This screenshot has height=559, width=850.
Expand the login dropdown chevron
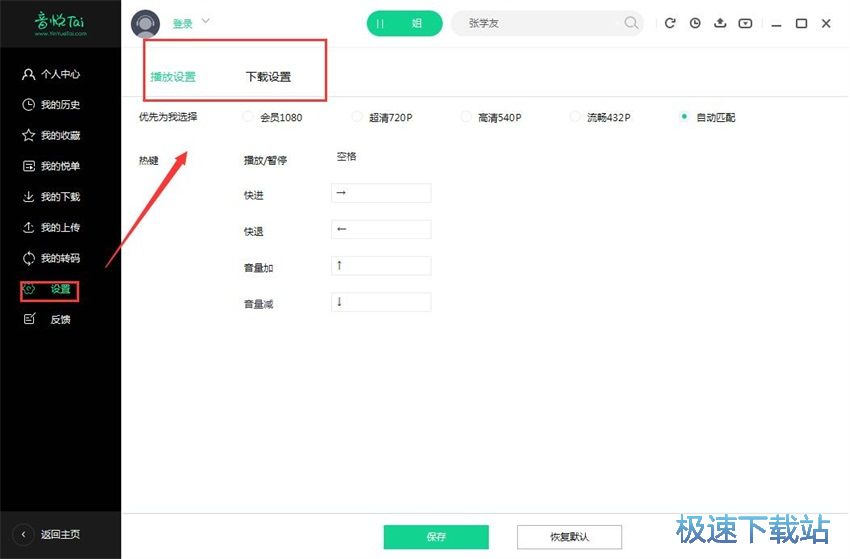tap(205, 22)
